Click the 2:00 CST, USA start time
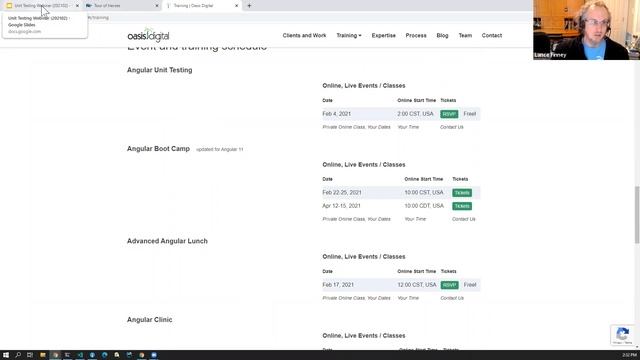The width and height of the screenshot is (640, 360). tap(415, 114)
